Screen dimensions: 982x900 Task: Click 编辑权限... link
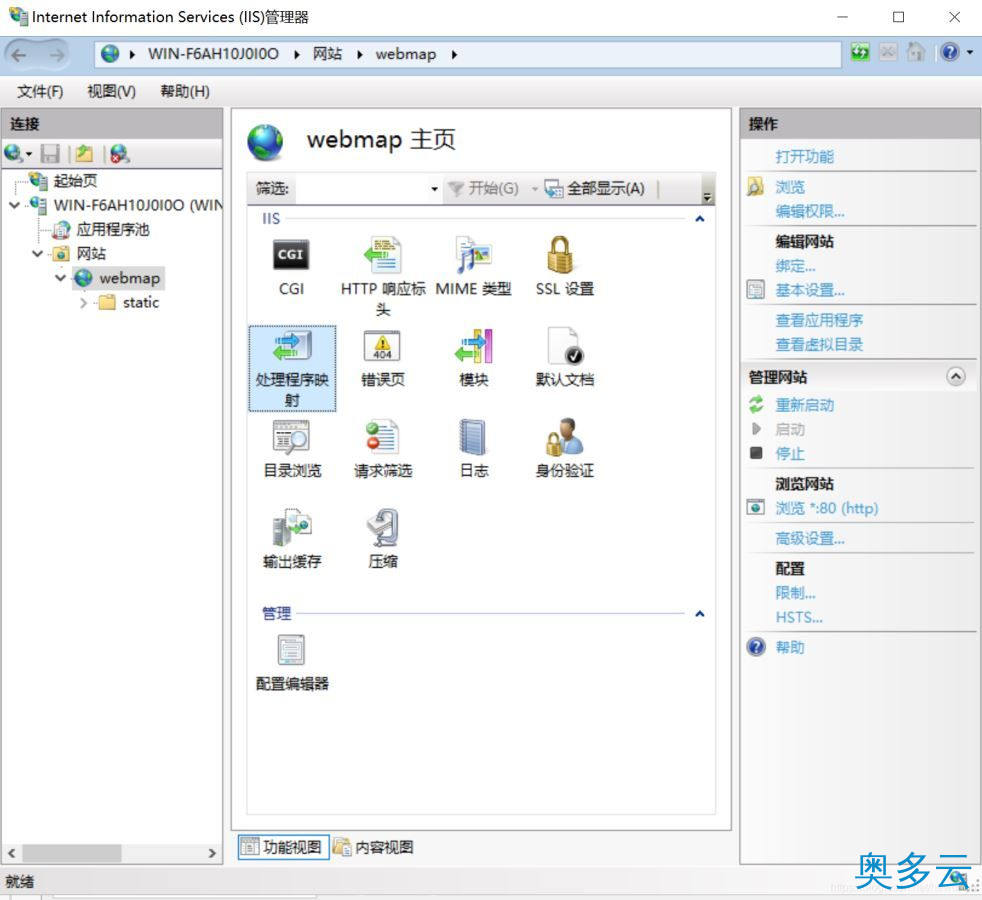click(x=810, y=212)
